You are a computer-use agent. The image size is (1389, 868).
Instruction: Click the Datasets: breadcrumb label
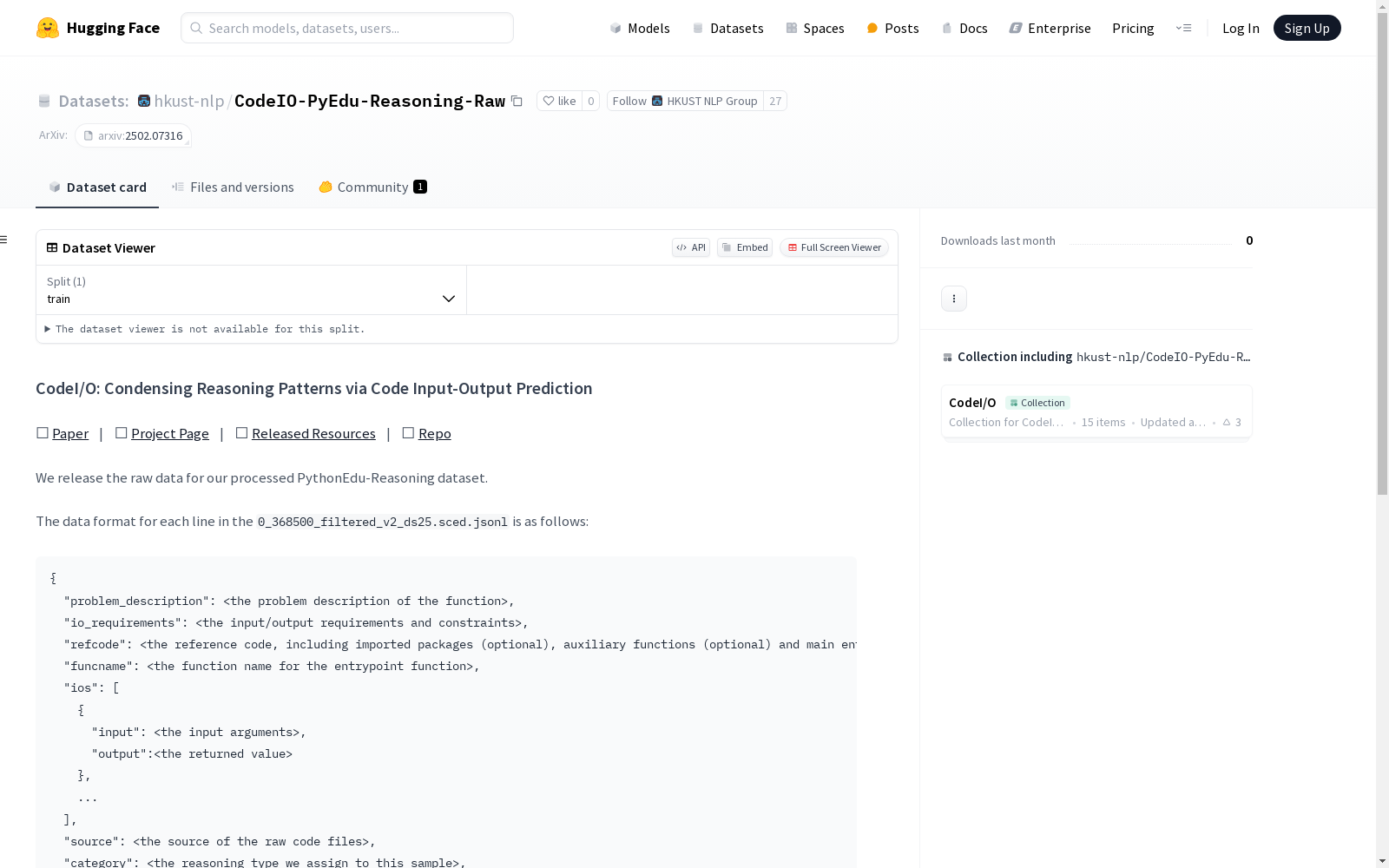point(94,101)
